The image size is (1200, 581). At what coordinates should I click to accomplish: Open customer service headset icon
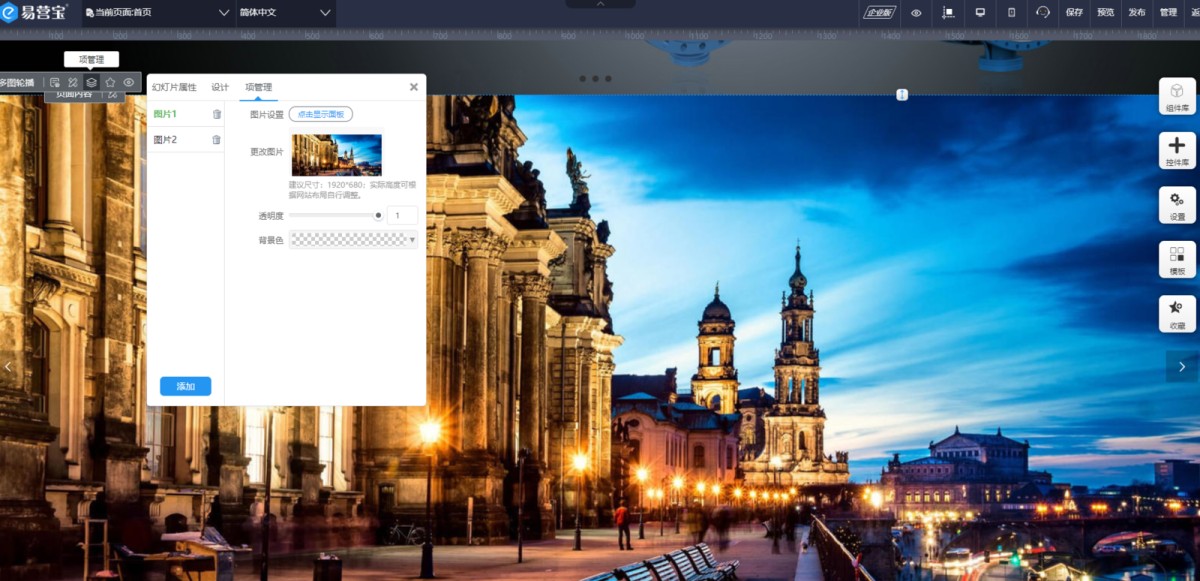click(1043, 13)
